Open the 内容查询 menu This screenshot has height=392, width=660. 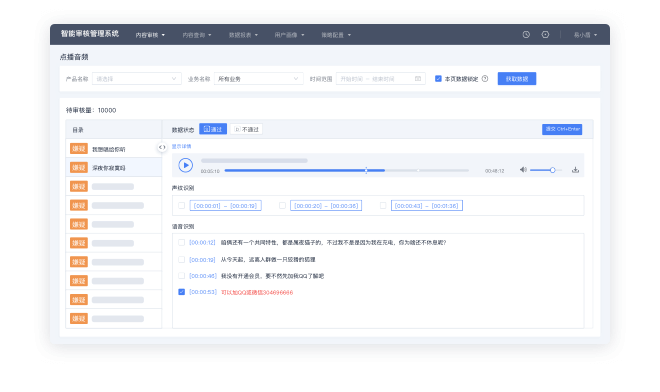[x=197, y=35]
